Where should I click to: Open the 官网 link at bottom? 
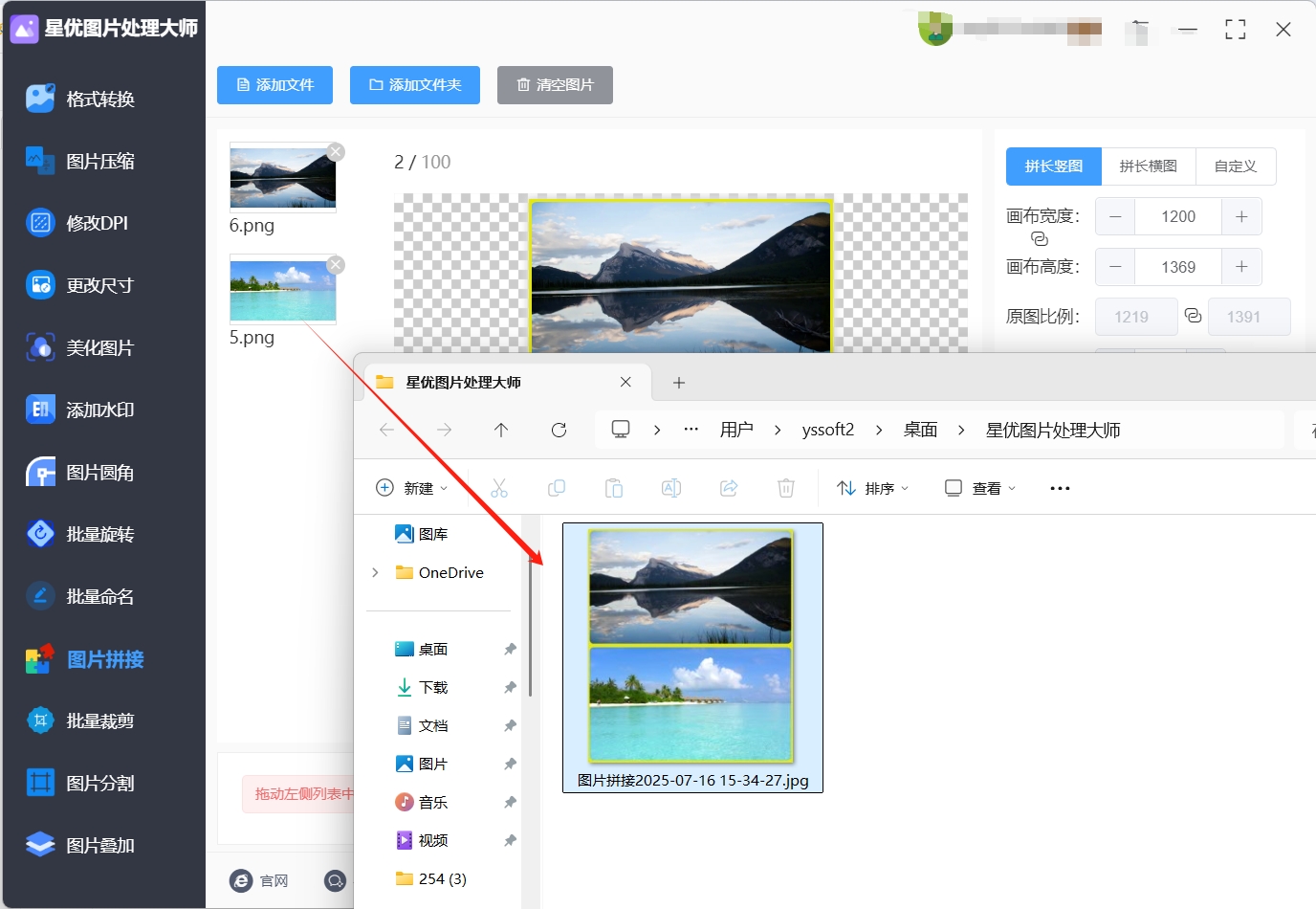[x=259, y=880]
